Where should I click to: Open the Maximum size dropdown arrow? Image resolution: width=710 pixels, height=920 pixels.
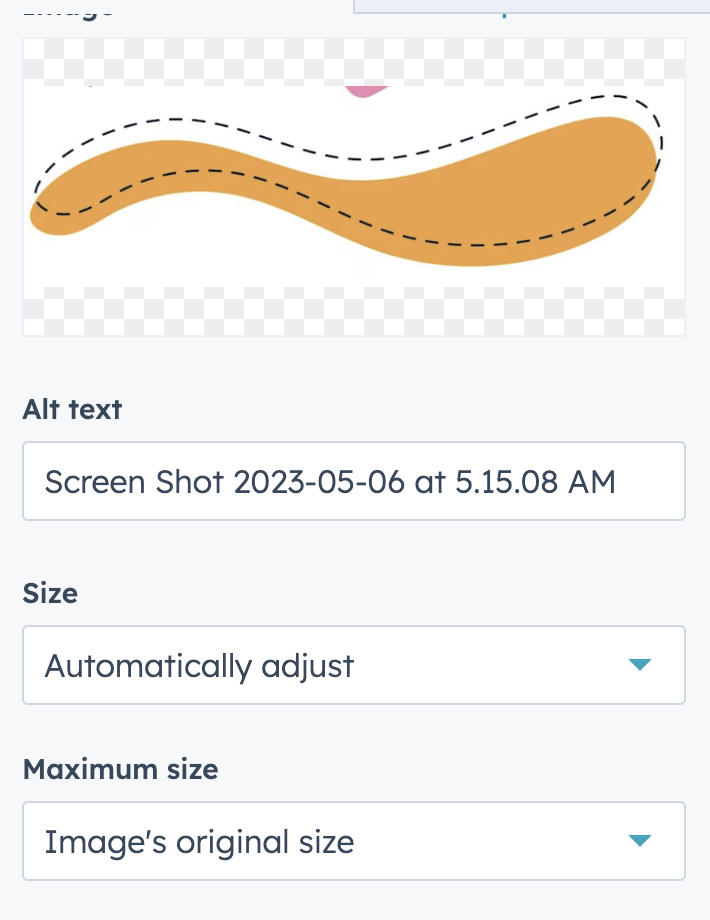coord(640,841)
